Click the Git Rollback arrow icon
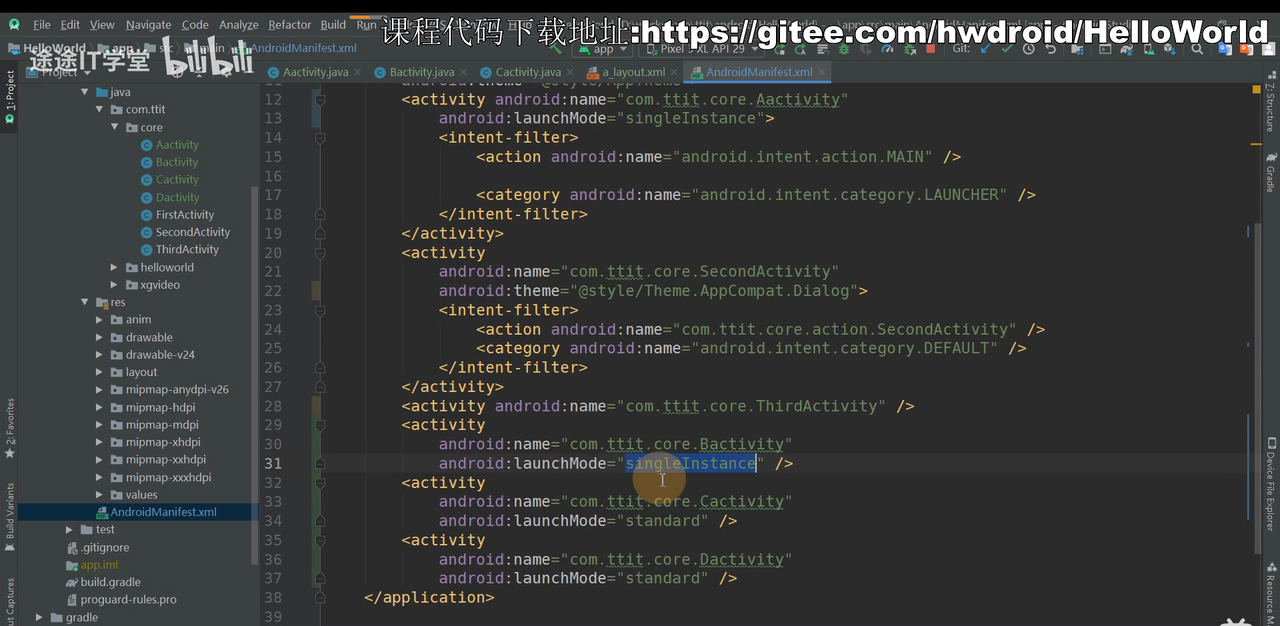Screen dimensions: 1280x626 point(1049,48)
